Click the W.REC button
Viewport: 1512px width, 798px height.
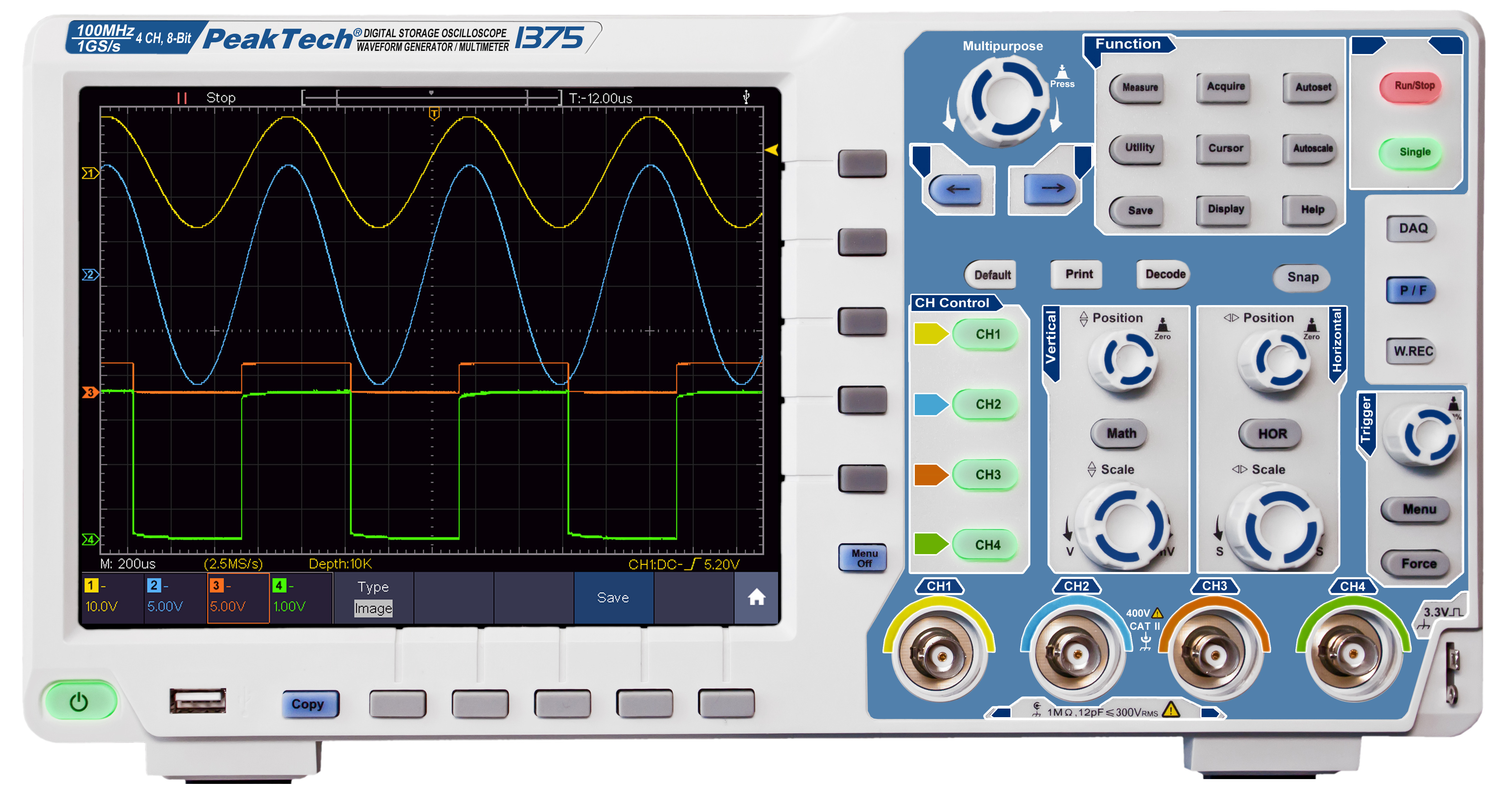tap(1412, 351)
